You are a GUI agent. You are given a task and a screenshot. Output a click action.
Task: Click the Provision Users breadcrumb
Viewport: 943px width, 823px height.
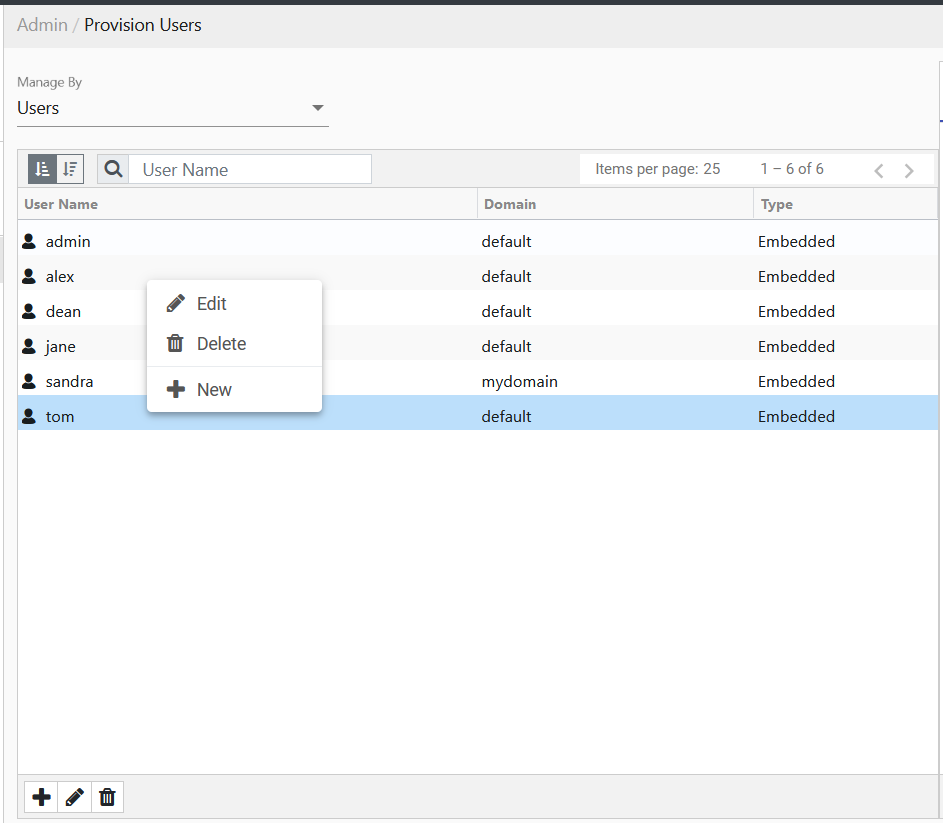[x=143, y=25]
